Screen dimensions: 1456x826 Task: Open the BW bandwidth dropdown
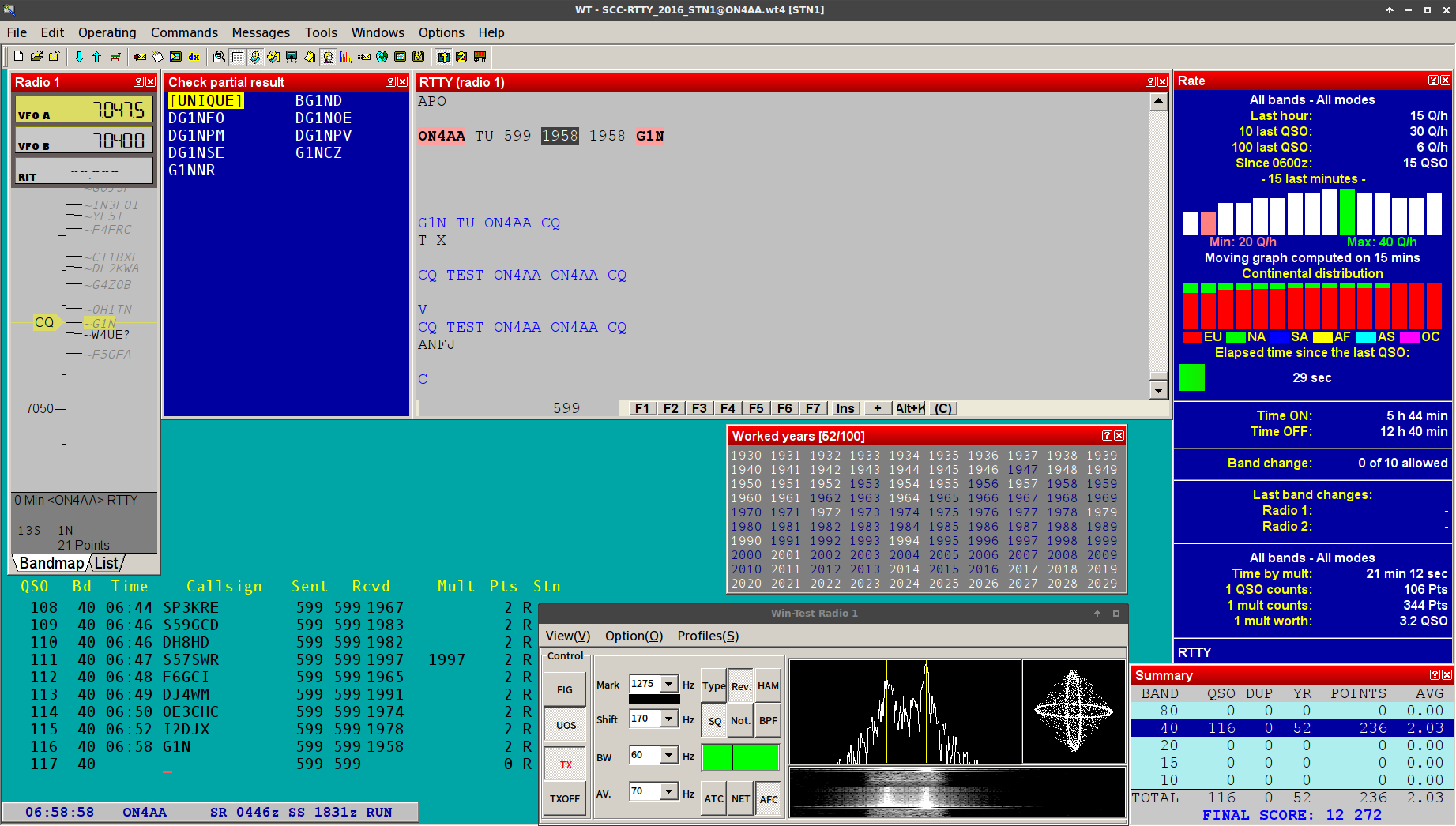[669, 755]
